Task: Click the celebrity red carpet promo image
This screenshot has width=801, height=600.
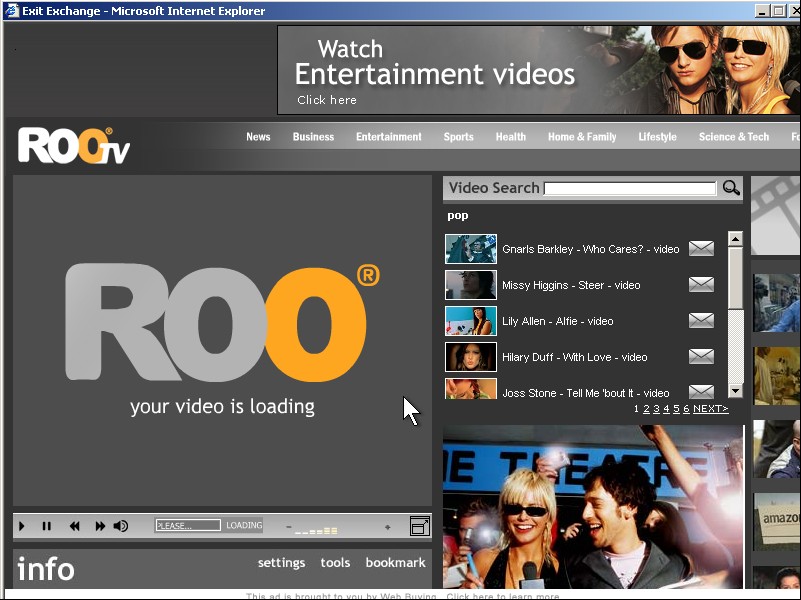Action: pos(593,507)
